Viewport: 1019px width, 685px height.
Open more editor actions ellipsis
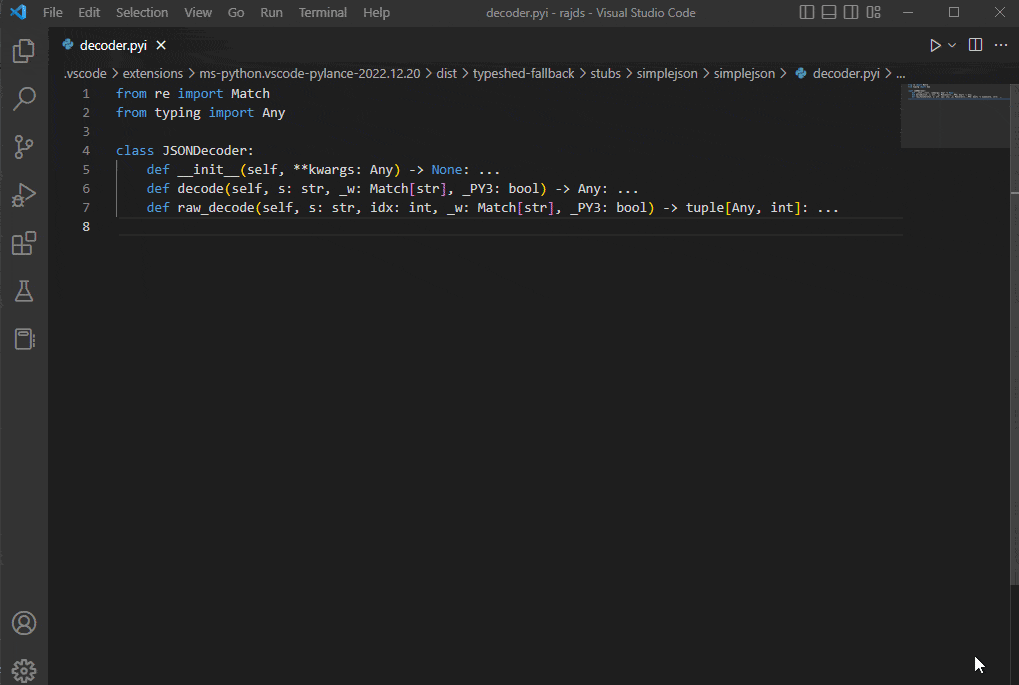(1000, 45)
